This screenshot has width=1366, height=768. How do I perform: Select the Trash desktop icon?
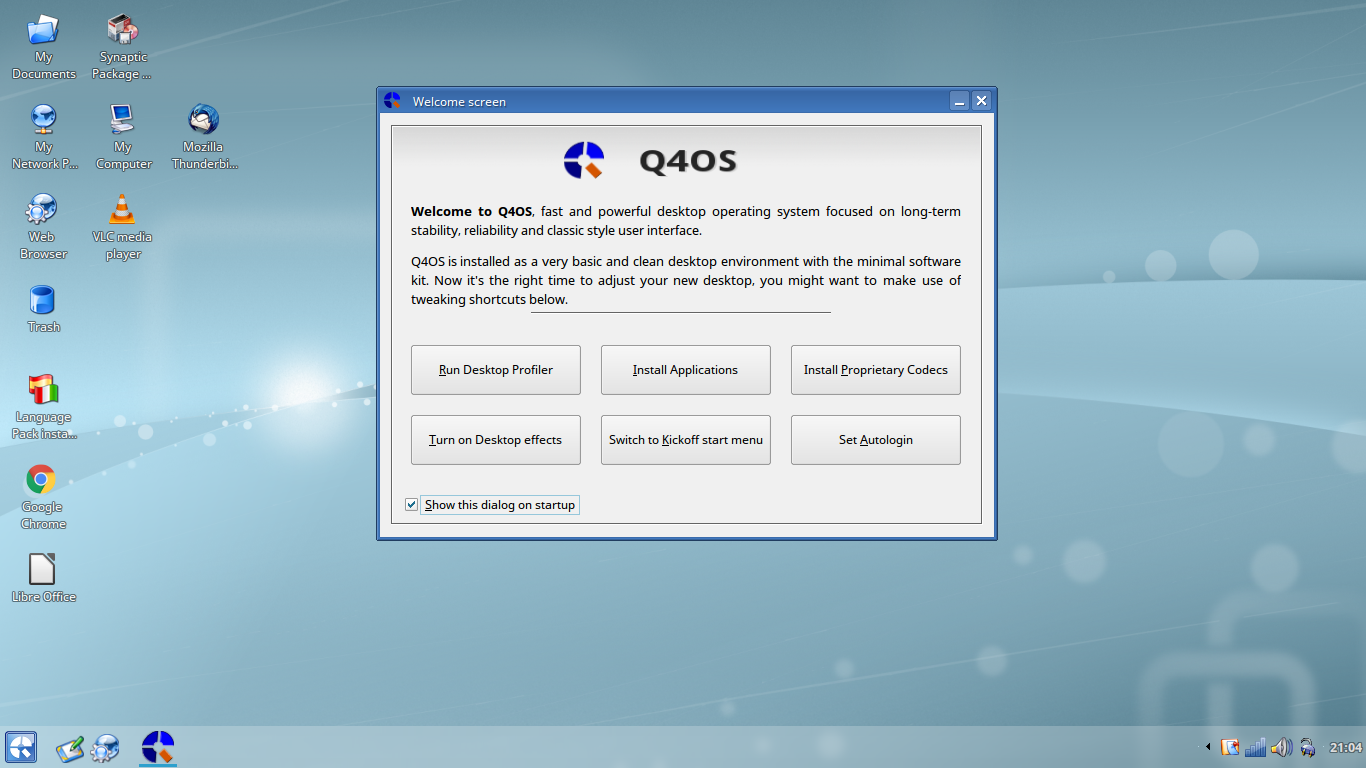pos(43,309)
